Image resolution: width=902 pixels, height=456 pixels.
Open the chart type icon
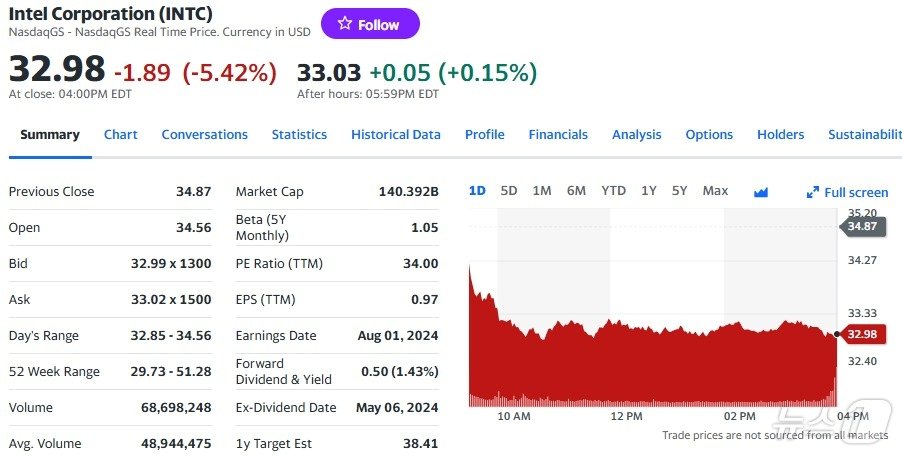click(761, 191)
